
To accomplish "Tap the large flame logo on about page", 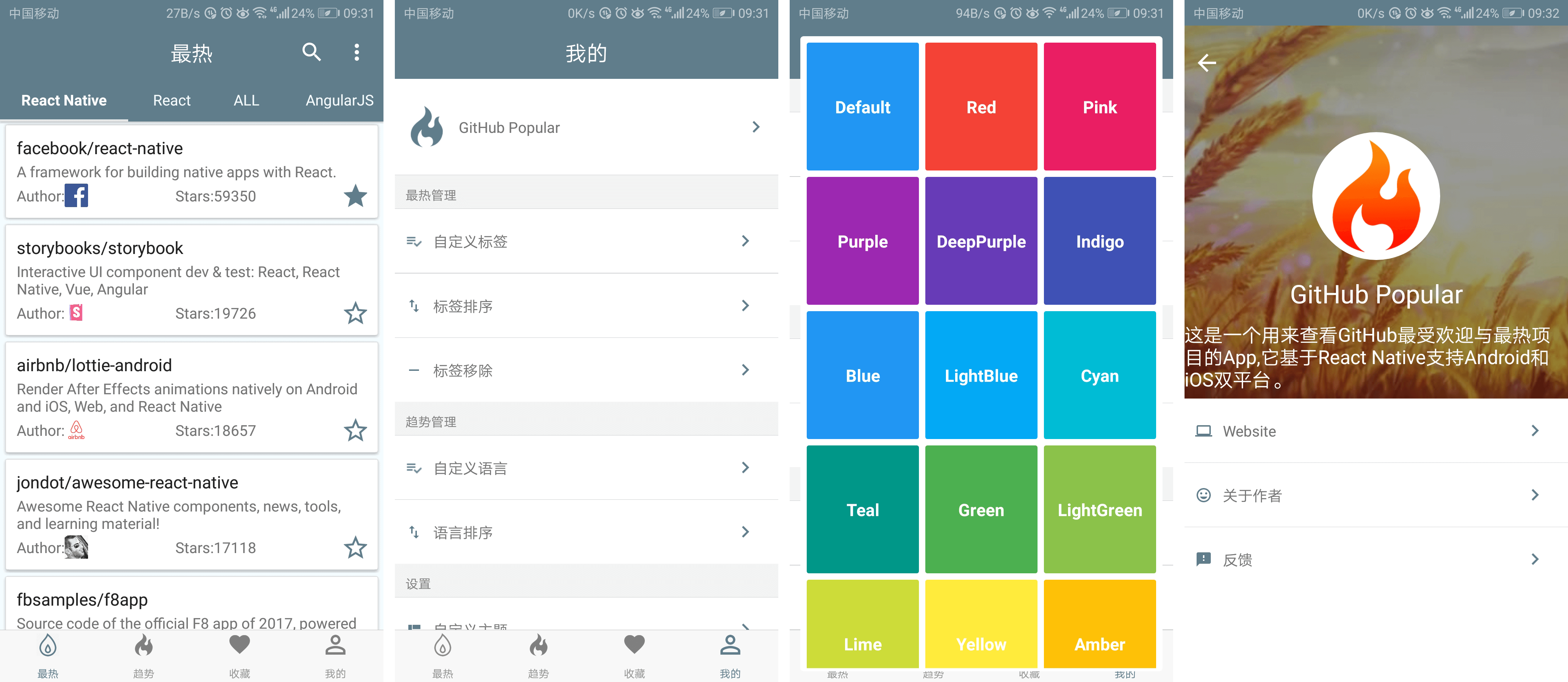I will coord(1376,196).
